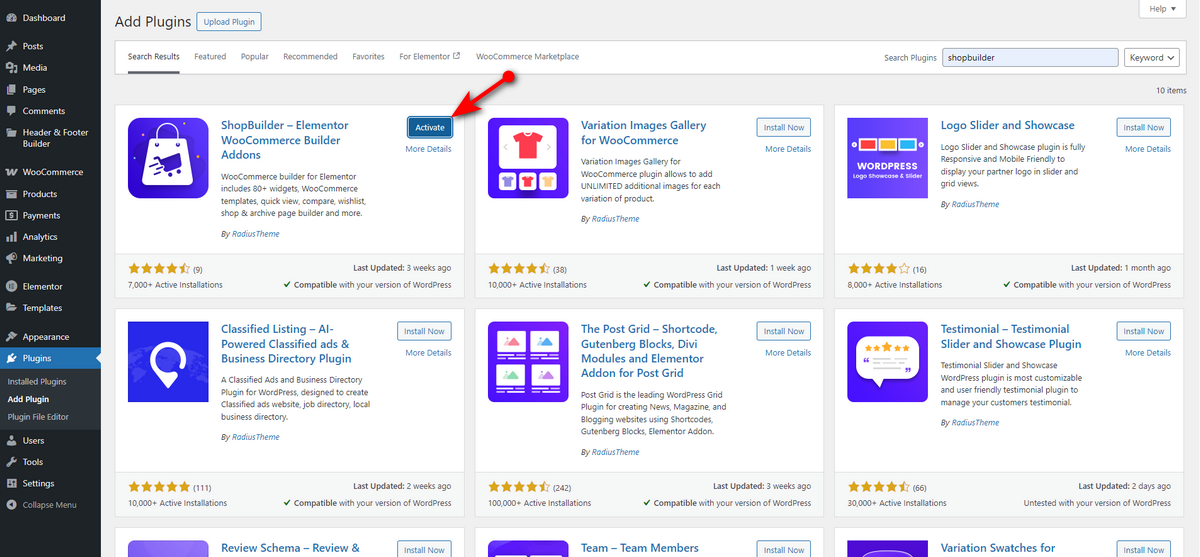Click the Header & Footer Builder icon
The height and width of the screenshot is (557, 1200).
(x=11, y=132)
